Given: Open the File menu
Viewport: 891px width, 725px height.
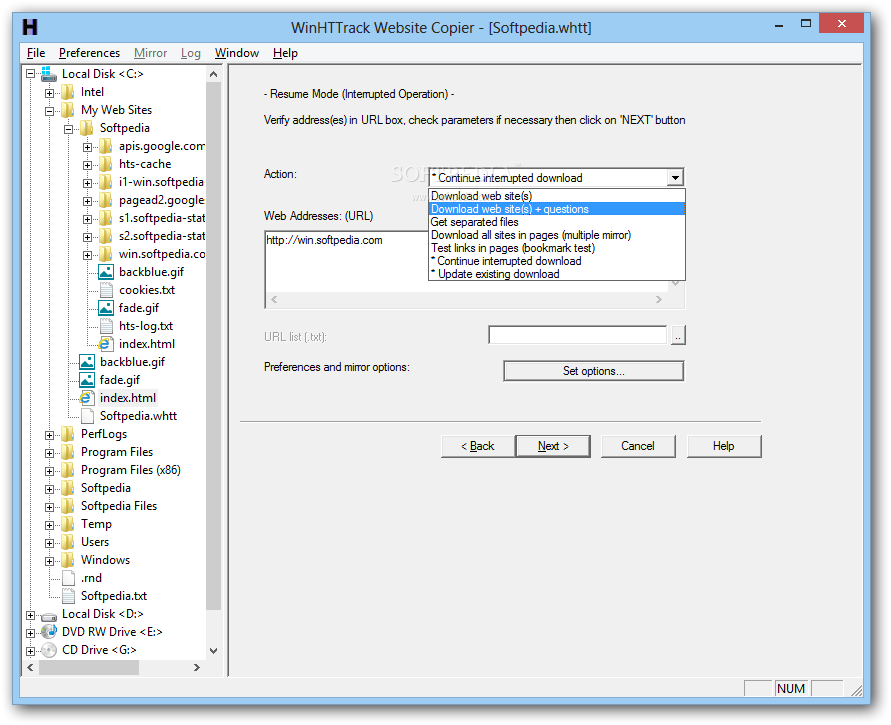Looking at the screenshot, I should [x=36, y=53].
